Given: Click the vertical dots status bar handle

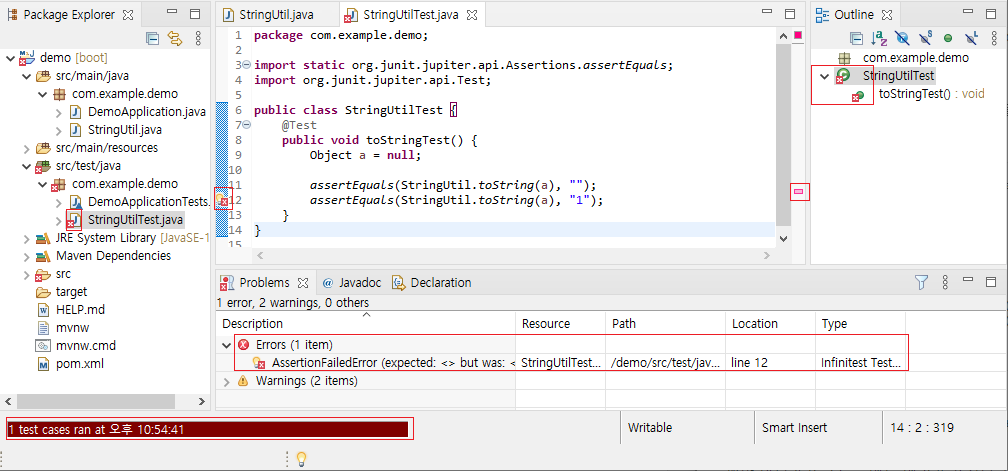Looking at the screenshot, I should click(x=287, y=459).
